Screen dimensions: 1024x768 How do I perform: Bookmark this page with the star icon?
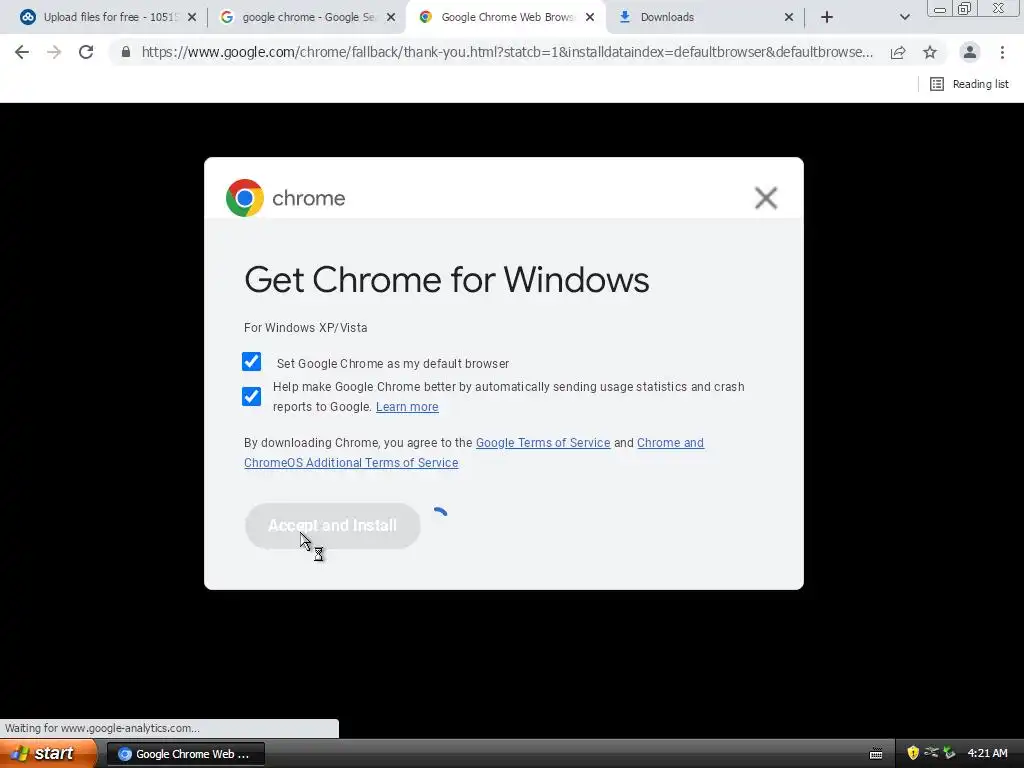tap(930, 52)
